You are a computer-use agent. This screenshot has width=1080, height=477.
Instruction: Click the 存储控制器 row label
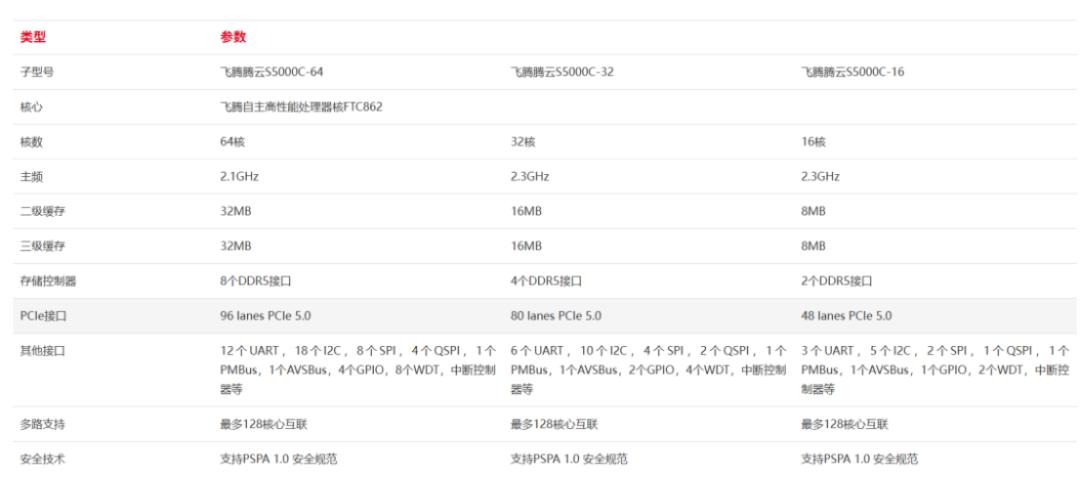(x=48, y=282)
